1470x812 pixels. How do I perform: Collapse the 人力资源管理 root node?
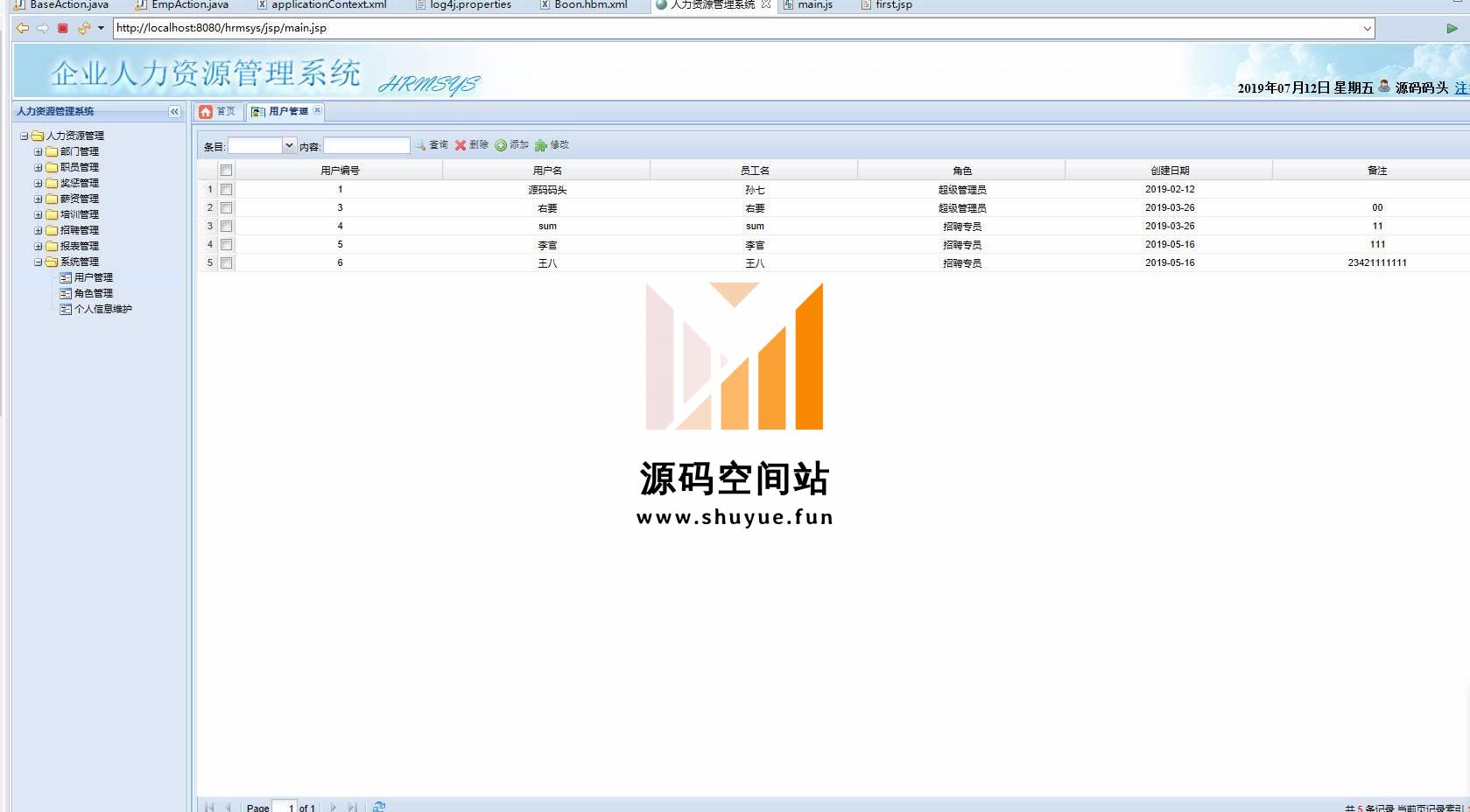[25, 136]
